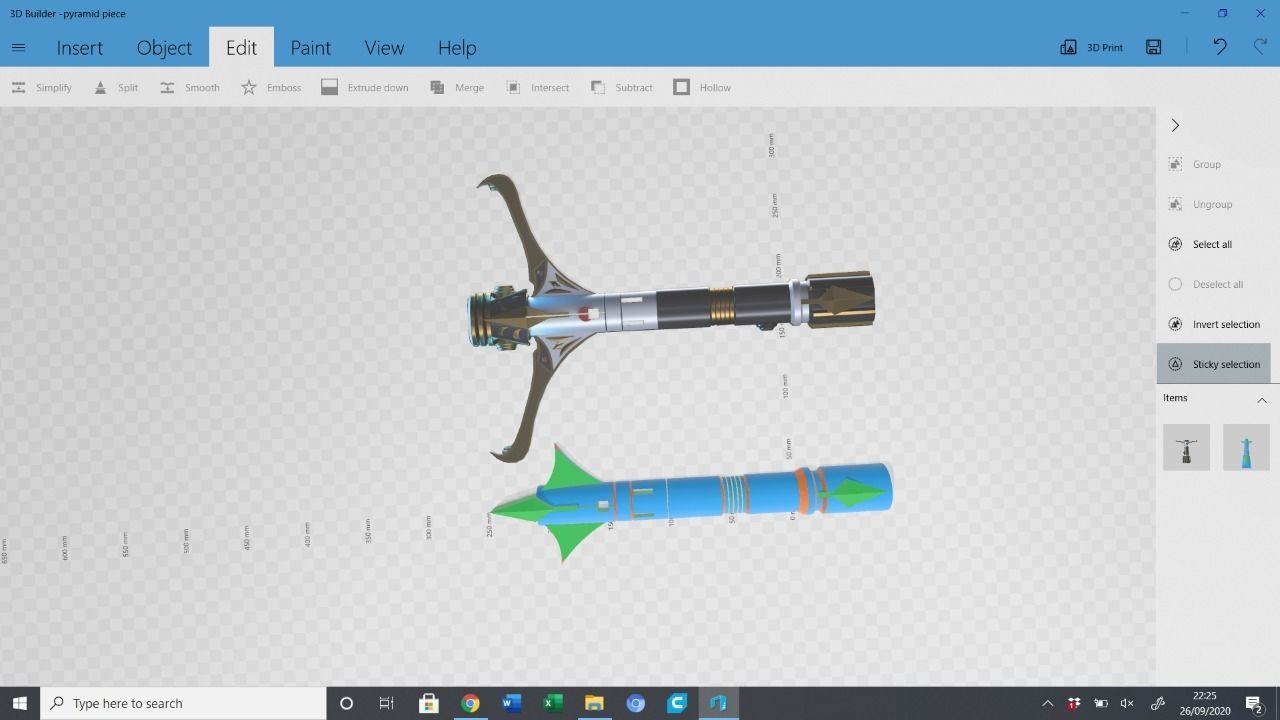The height and width of the screenshot is (720, 1280).
Task: Select the Emboss tool
Action: 271,87
